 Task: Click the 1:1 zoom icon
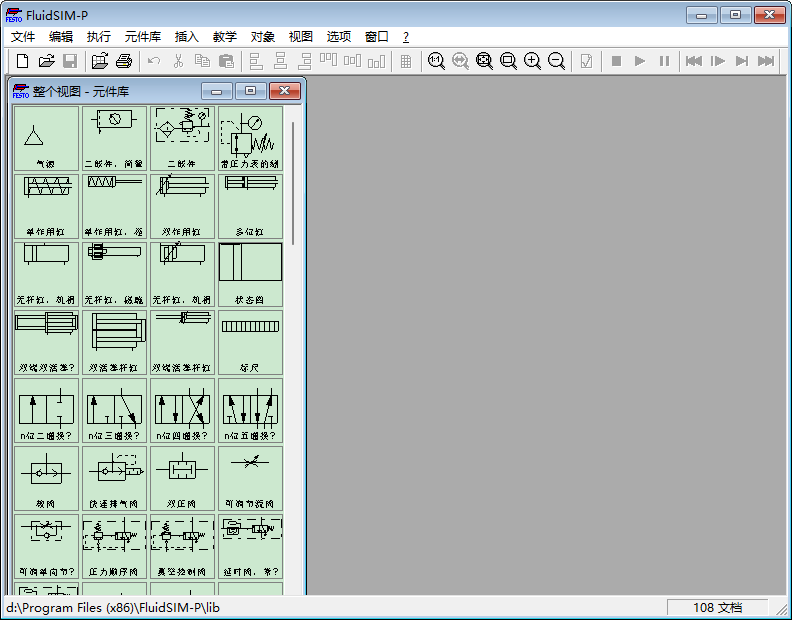tap(436, 61)
